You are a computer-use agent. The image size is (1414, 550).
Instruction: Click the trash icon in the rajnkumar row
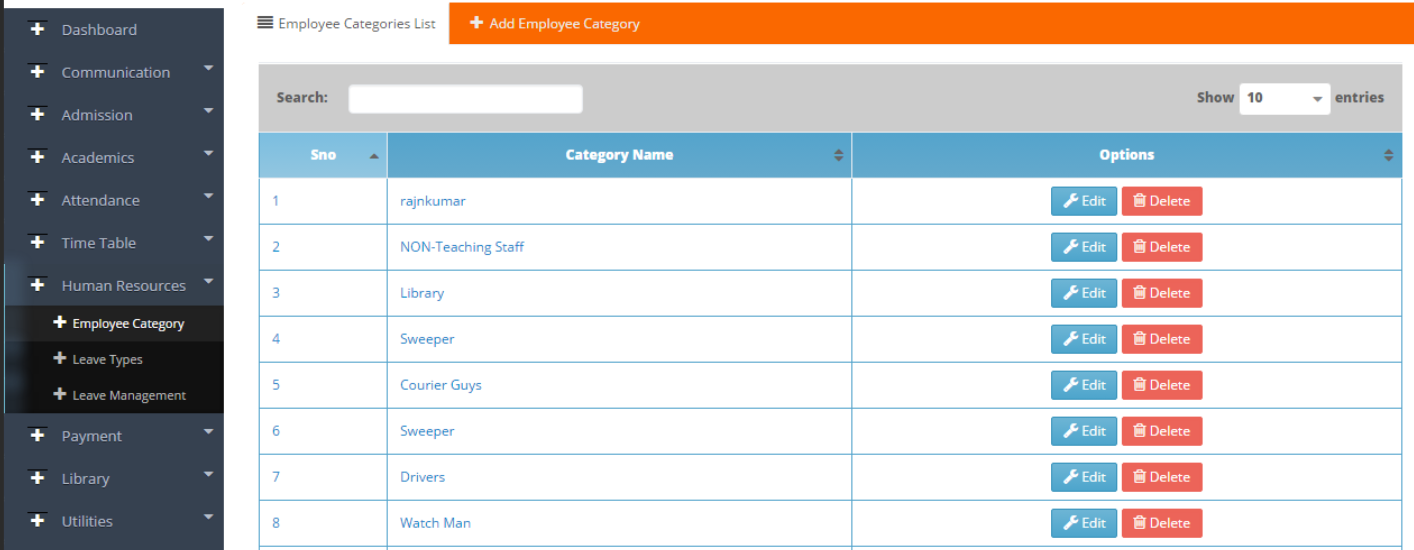point(1139,200)
